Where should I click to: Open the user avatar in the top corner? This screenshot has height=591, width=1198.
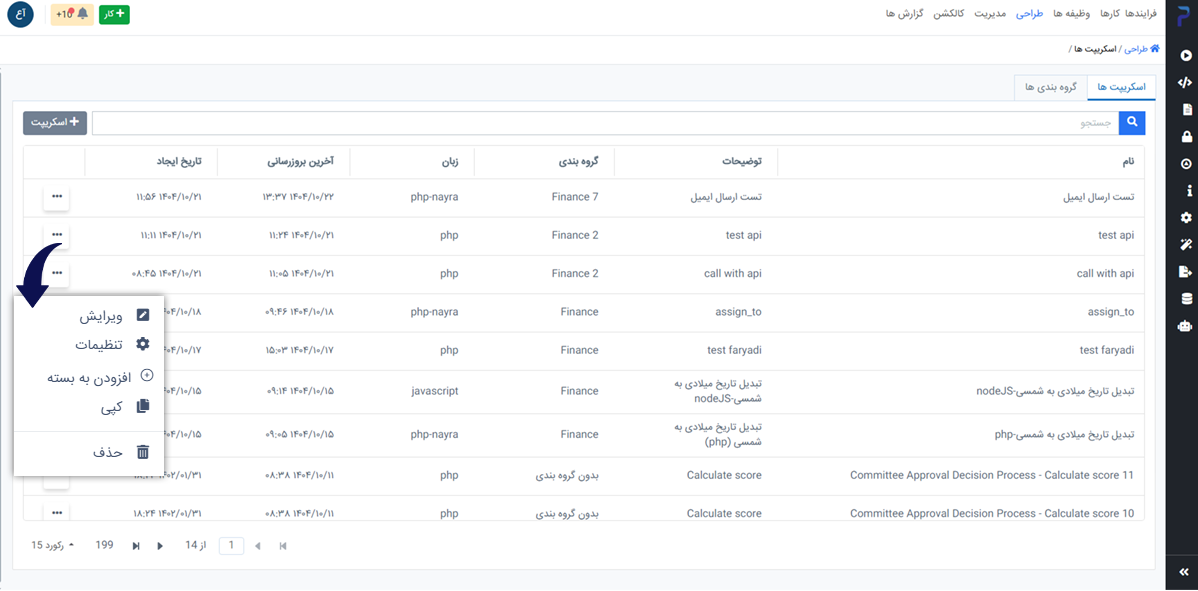pyautogui.click(x=20, y=14)
